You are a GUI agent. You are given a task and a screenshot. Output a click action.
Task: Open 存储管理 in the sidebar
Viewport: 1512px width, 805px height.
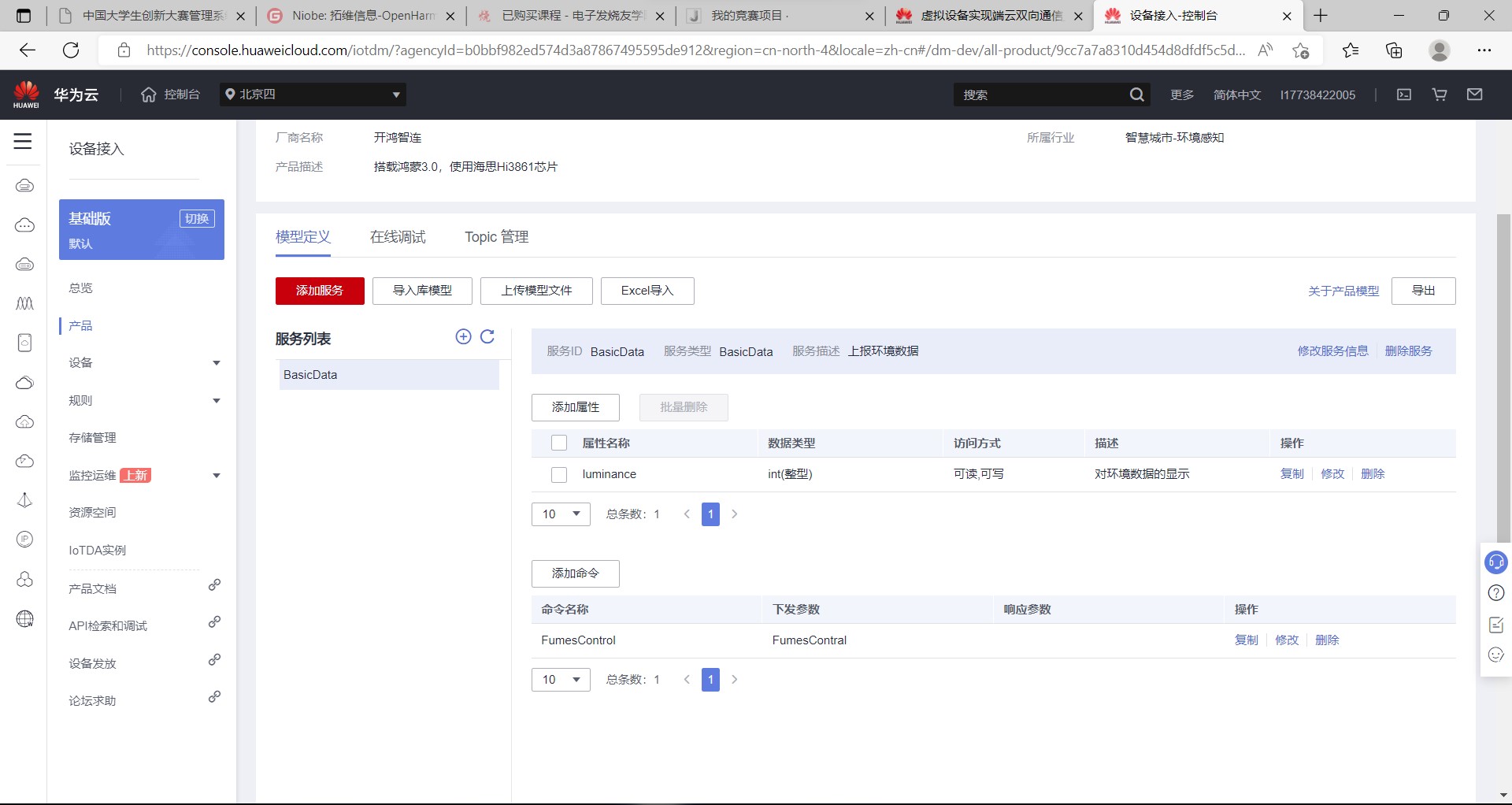(x=92, y=438)
